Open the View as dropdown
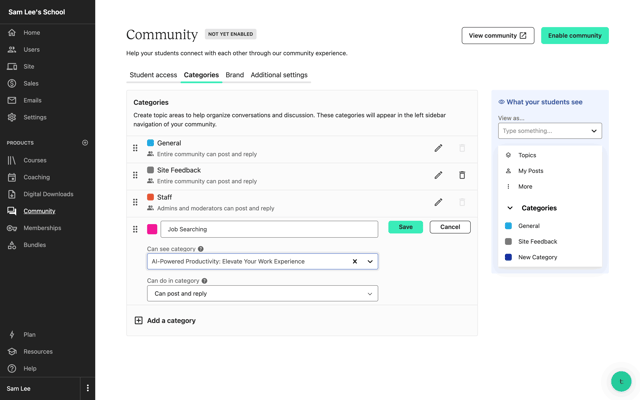Image resolution: width=640 pixels, height=400 pixels. tap(550, 131)
